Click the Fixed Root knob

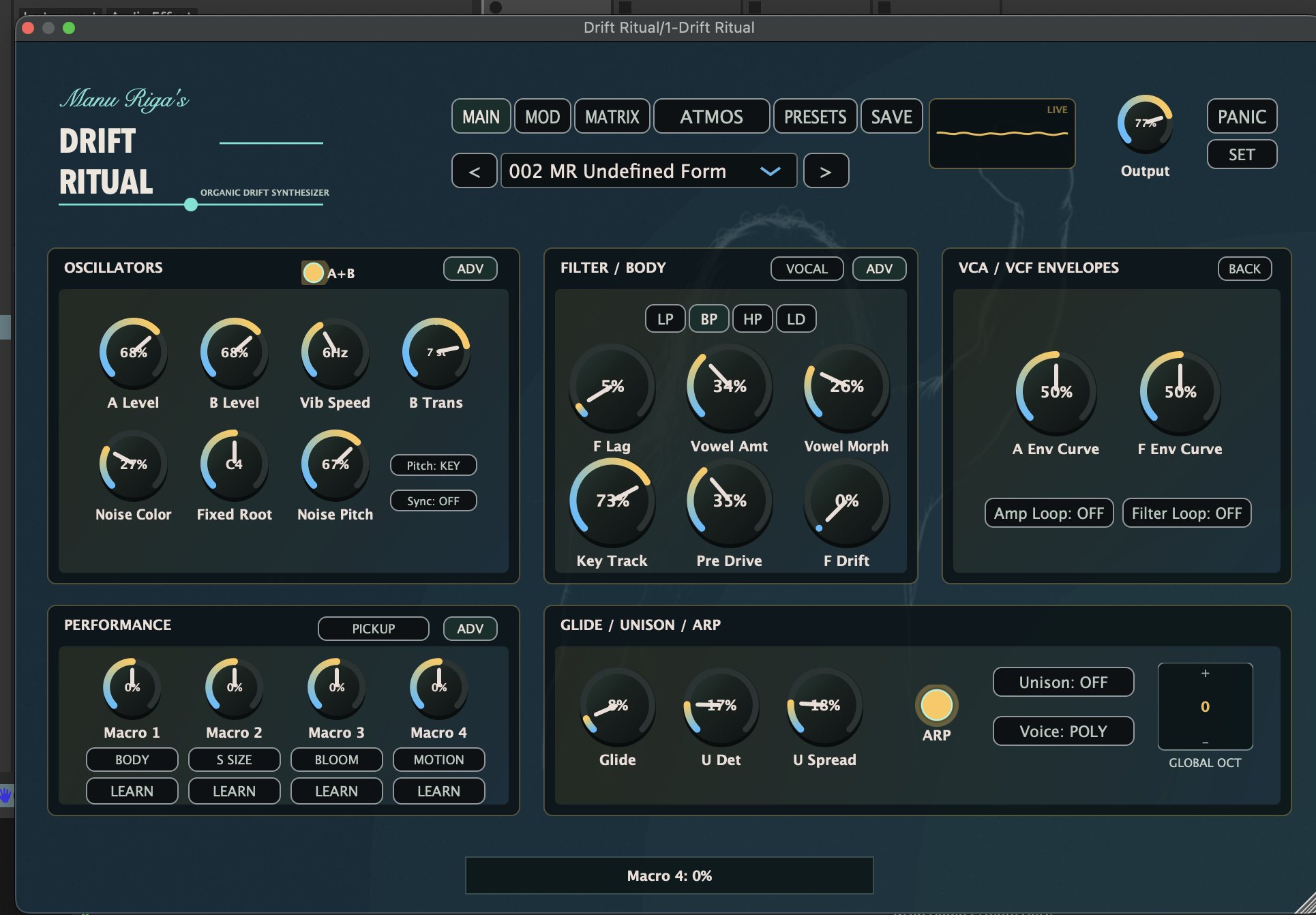point(234,464)
